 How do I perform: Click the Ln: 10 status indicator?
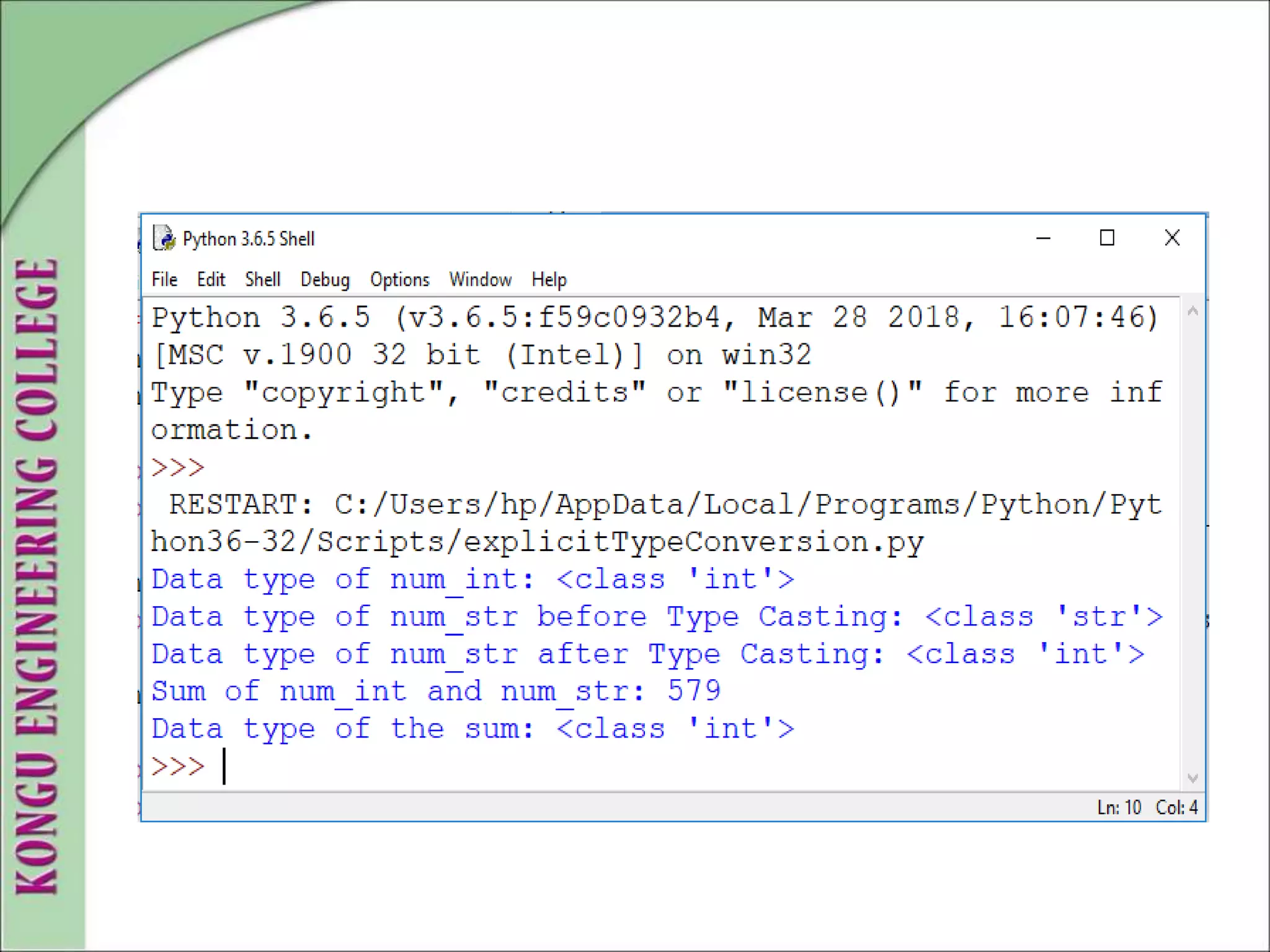tap(1119, 808)
